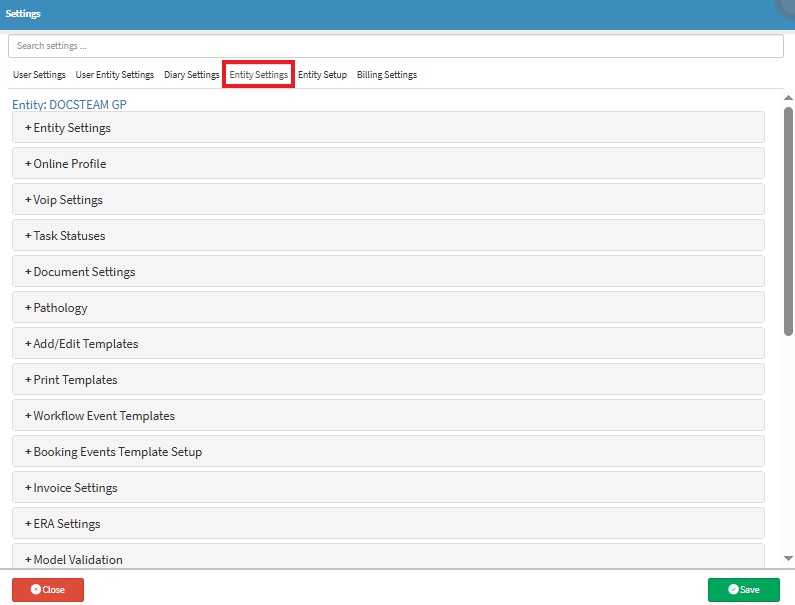Open the Billing Settings tab
Screen dimensions: 795x605
pyautogui.click(x=386, y=75)
